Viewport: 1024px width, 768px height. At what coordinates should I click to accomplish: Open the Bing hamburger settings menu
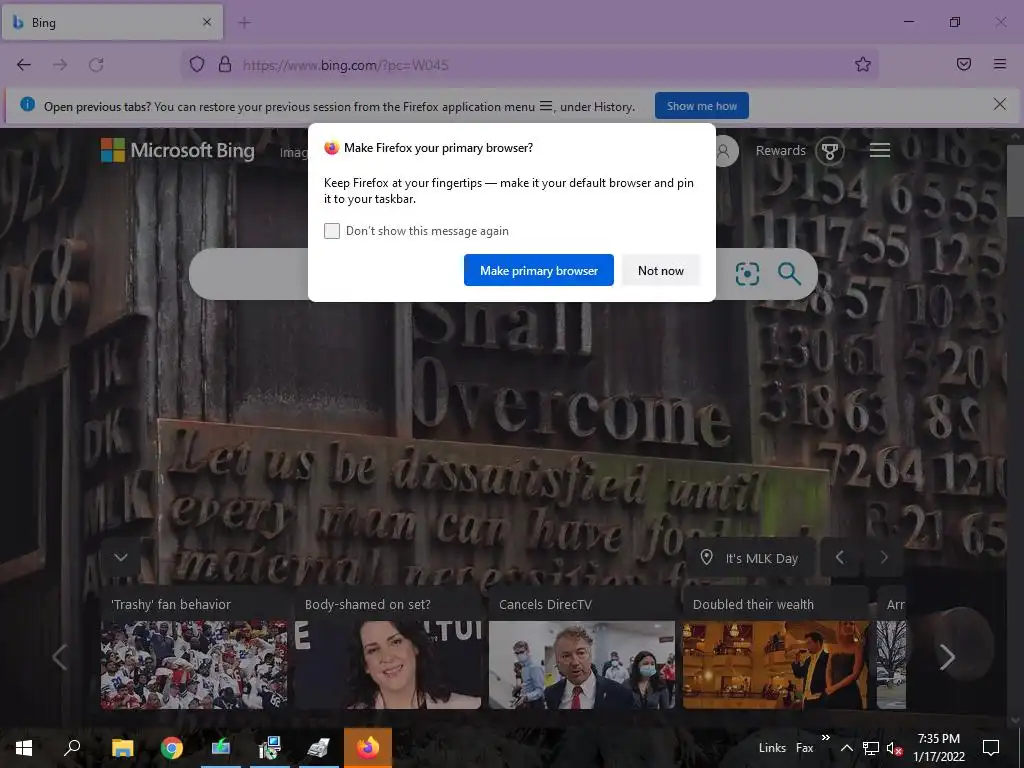coord(880,150)
